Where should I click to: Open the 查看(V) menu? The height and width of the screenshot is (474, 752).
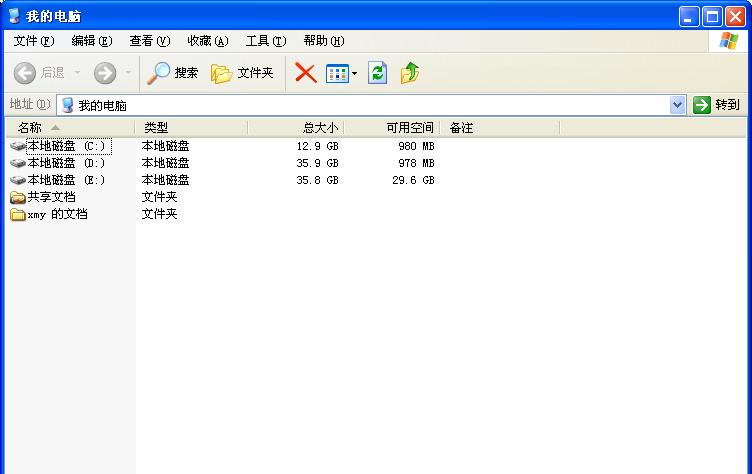click(x=150, y=41)
